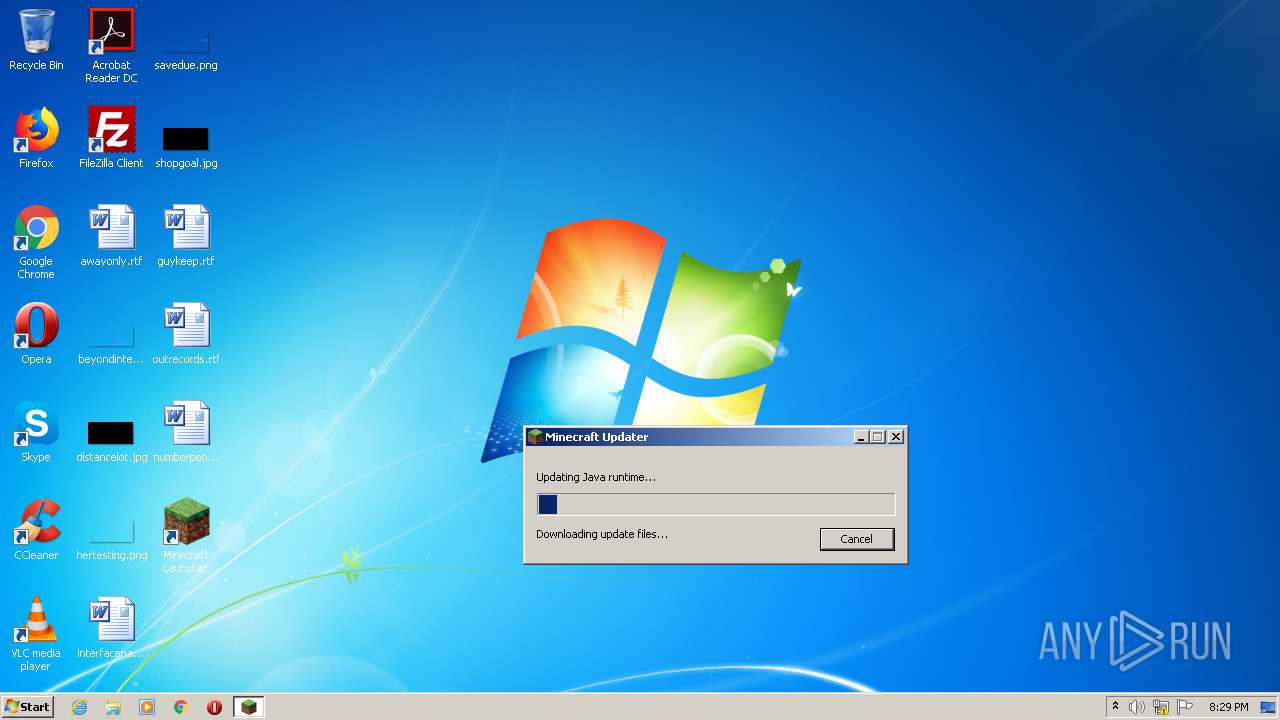Click the Minecraft Updater title text

pos(597,437)
